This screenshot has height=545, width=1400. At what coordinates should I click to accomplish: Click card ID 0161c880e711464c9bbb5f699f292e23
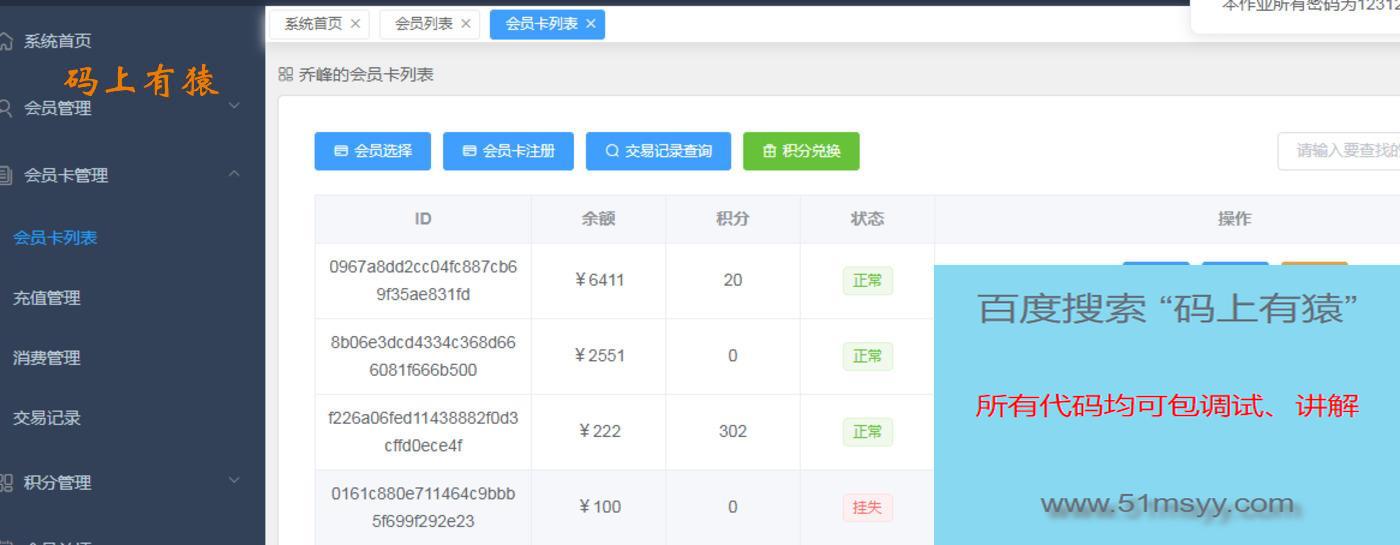click(x=423, y=507)
